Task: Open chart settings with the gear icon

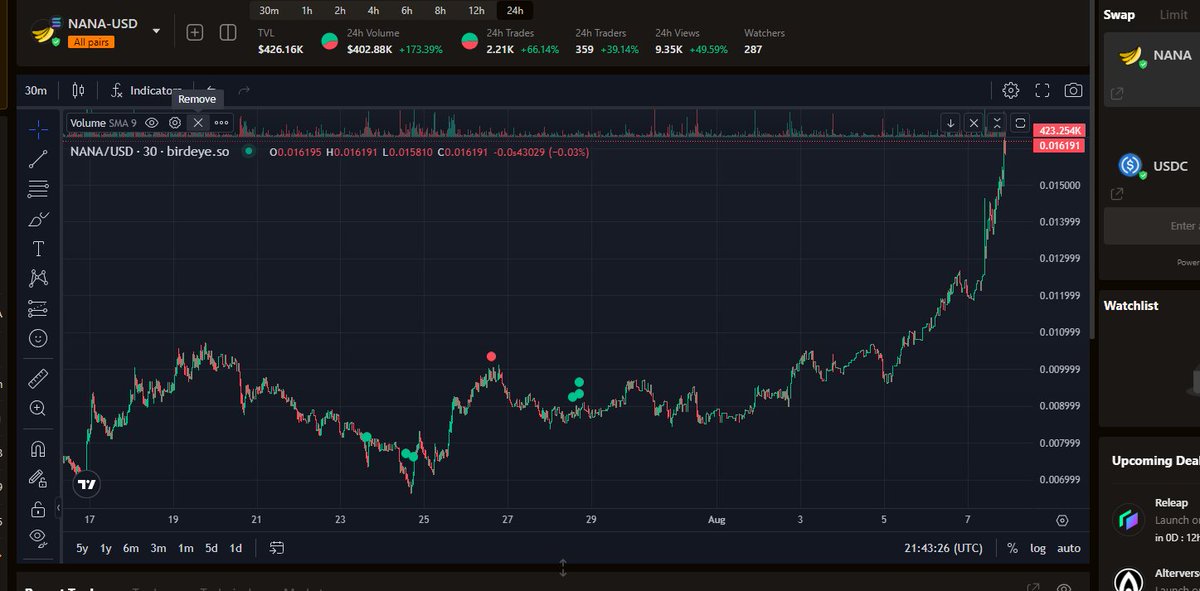Action: point(1010,90)
